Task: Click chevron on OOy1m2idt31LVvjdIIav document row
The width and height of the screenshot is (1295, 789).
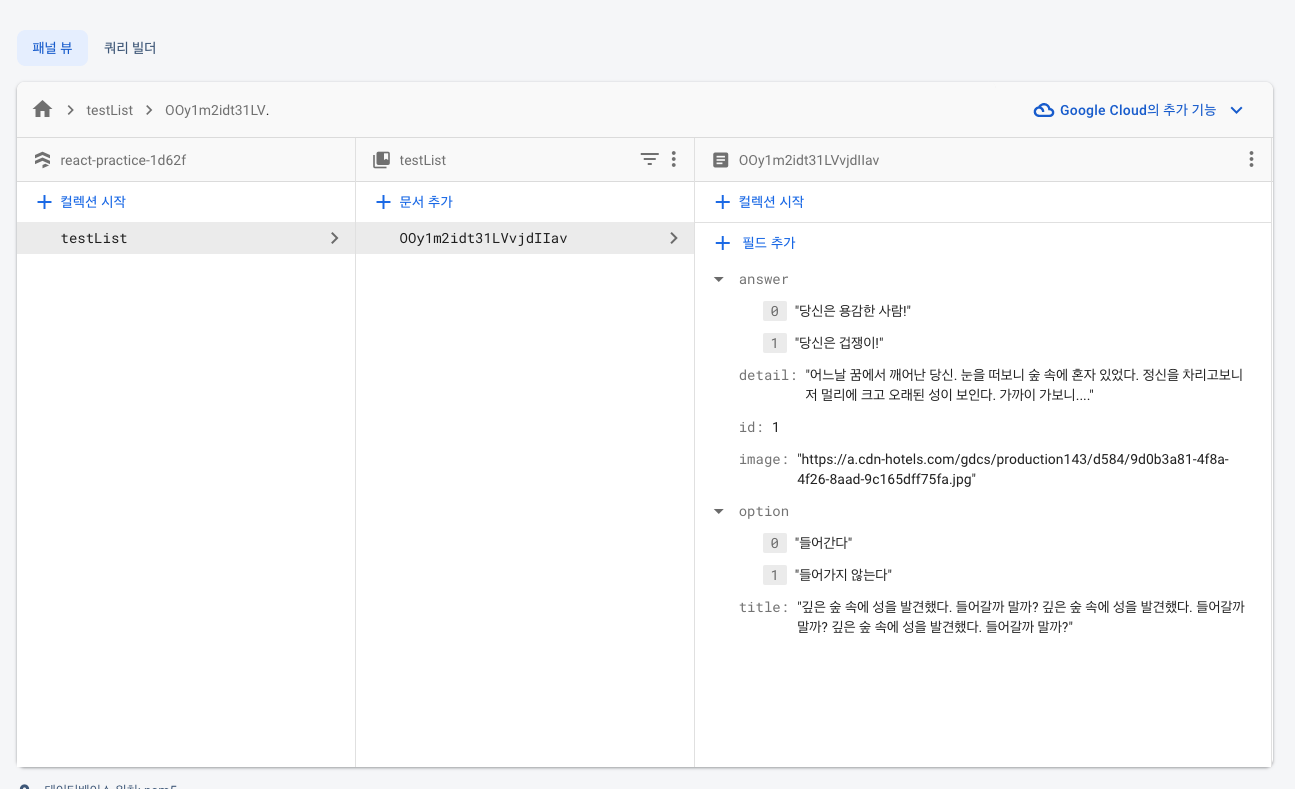Action: pos(673,238)
